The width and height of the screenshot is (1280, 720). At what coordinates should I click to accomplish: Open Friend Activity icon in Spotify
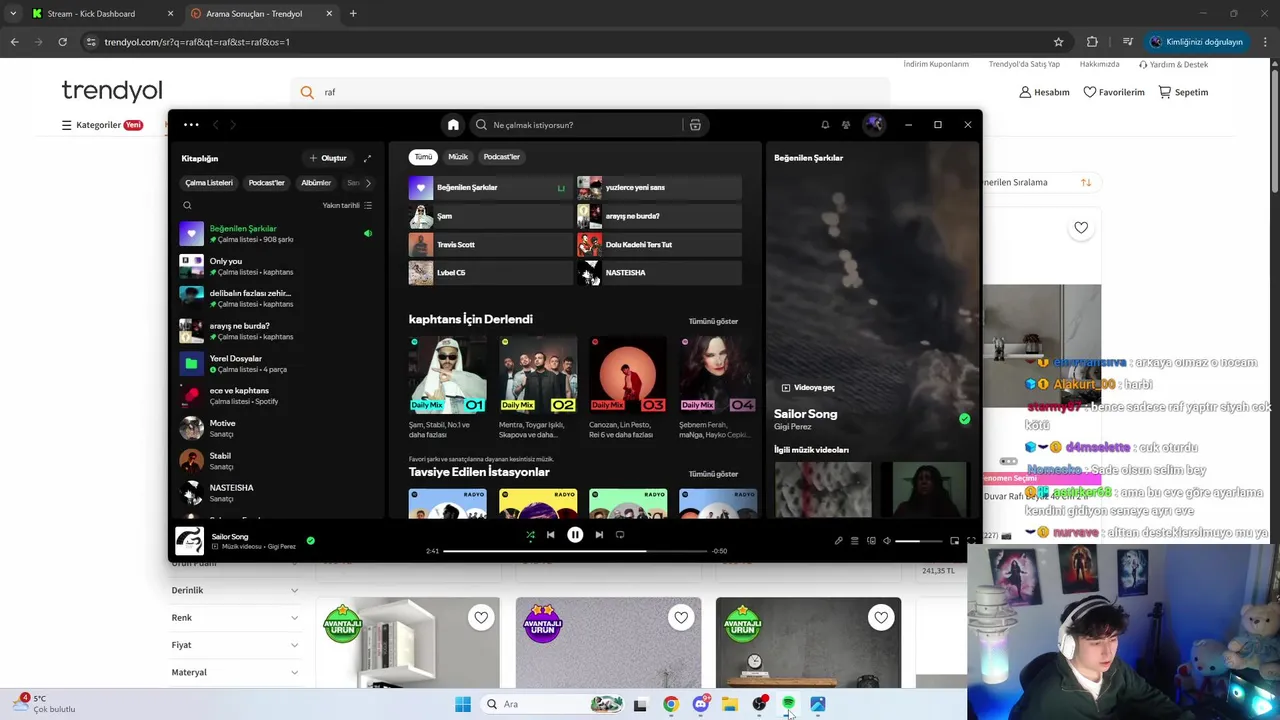click(x=846, y=125)
